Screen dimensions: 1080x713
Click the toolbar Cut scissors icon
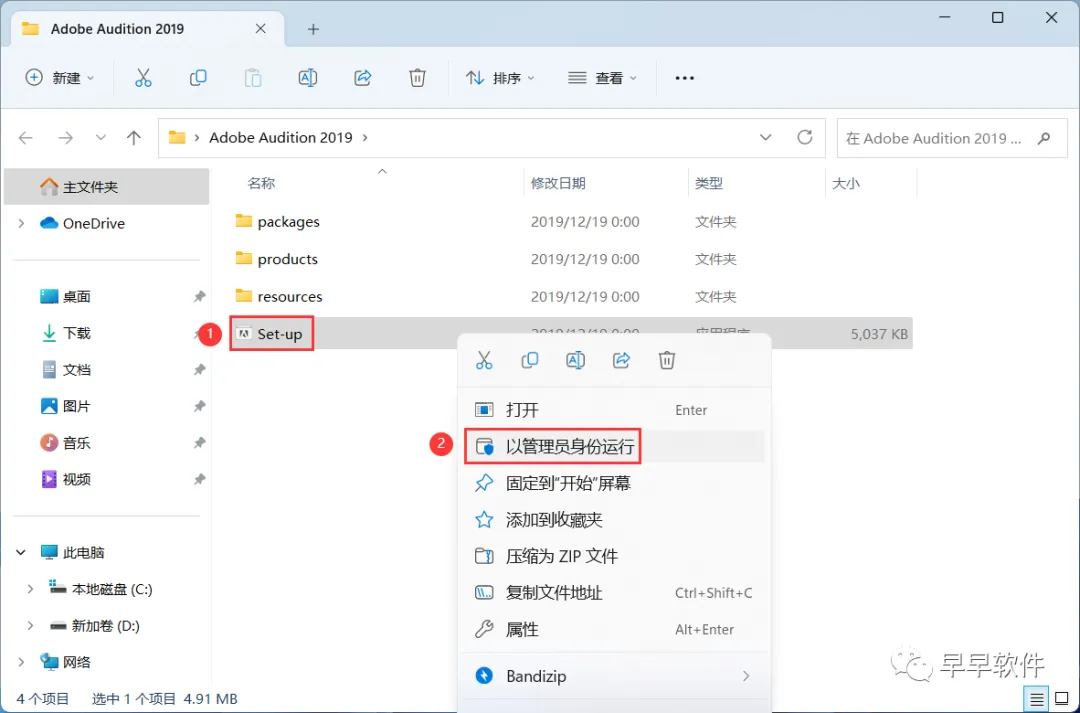point(143,78)
